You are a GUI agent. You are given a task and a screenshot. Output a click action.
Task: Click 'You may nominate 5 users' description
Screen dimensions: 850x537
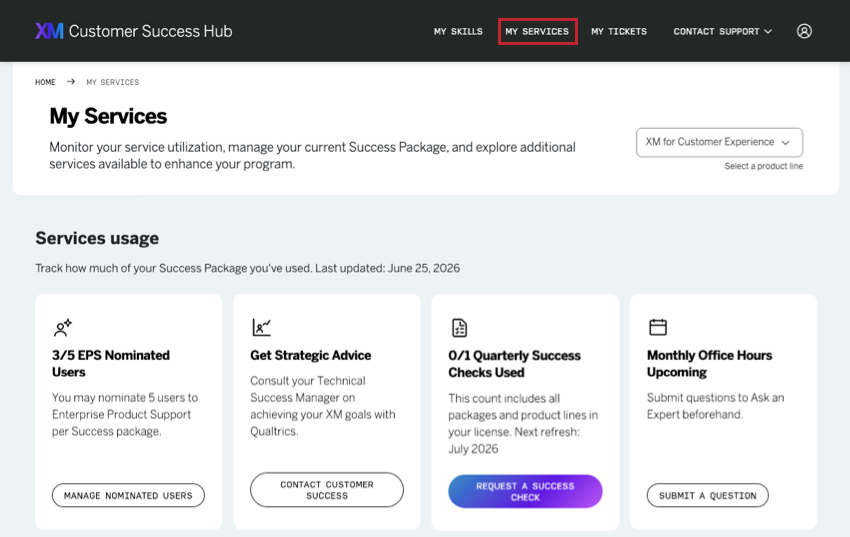coord(125,415)
